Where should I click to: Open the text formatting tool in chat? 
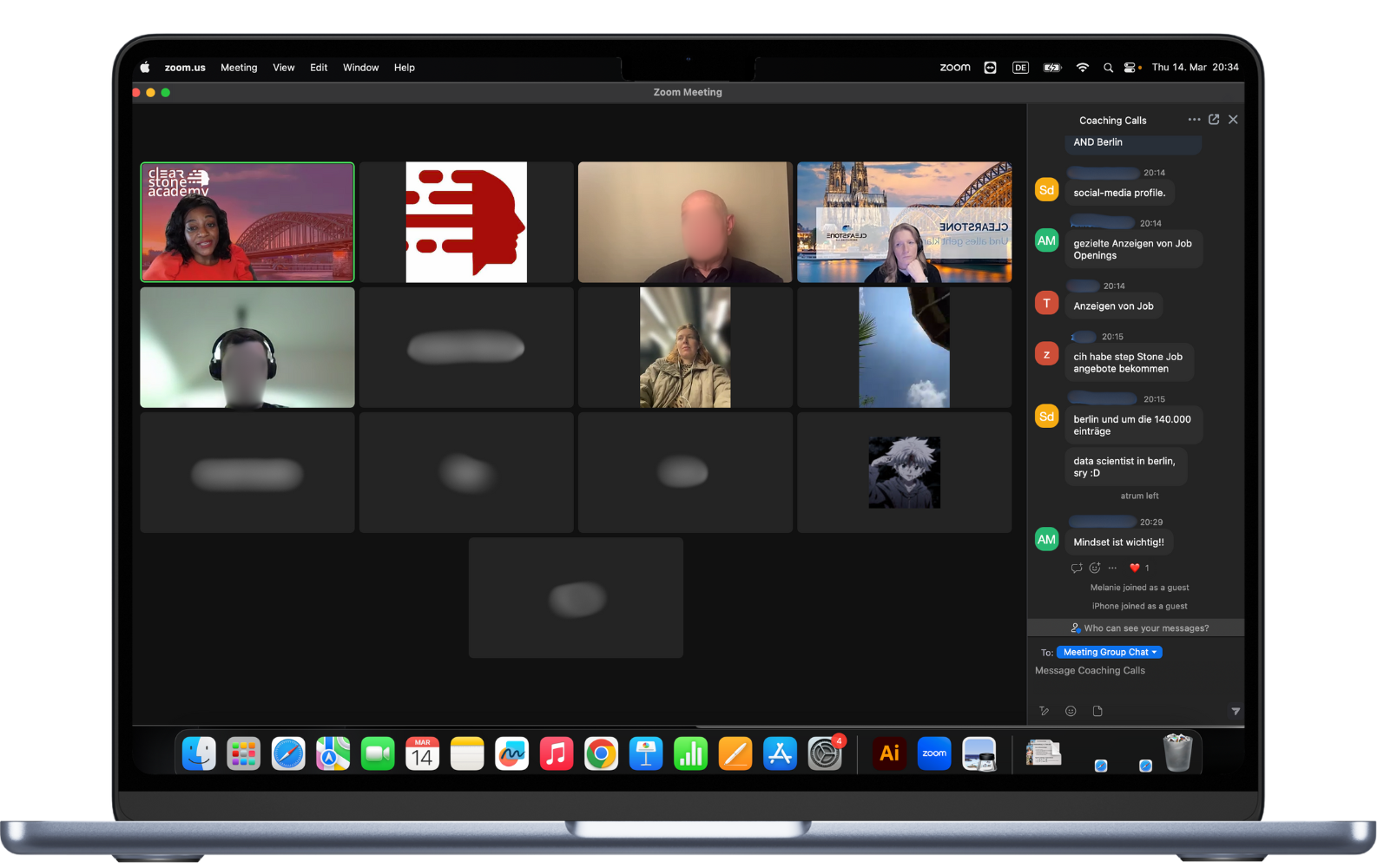[1045, 711]
